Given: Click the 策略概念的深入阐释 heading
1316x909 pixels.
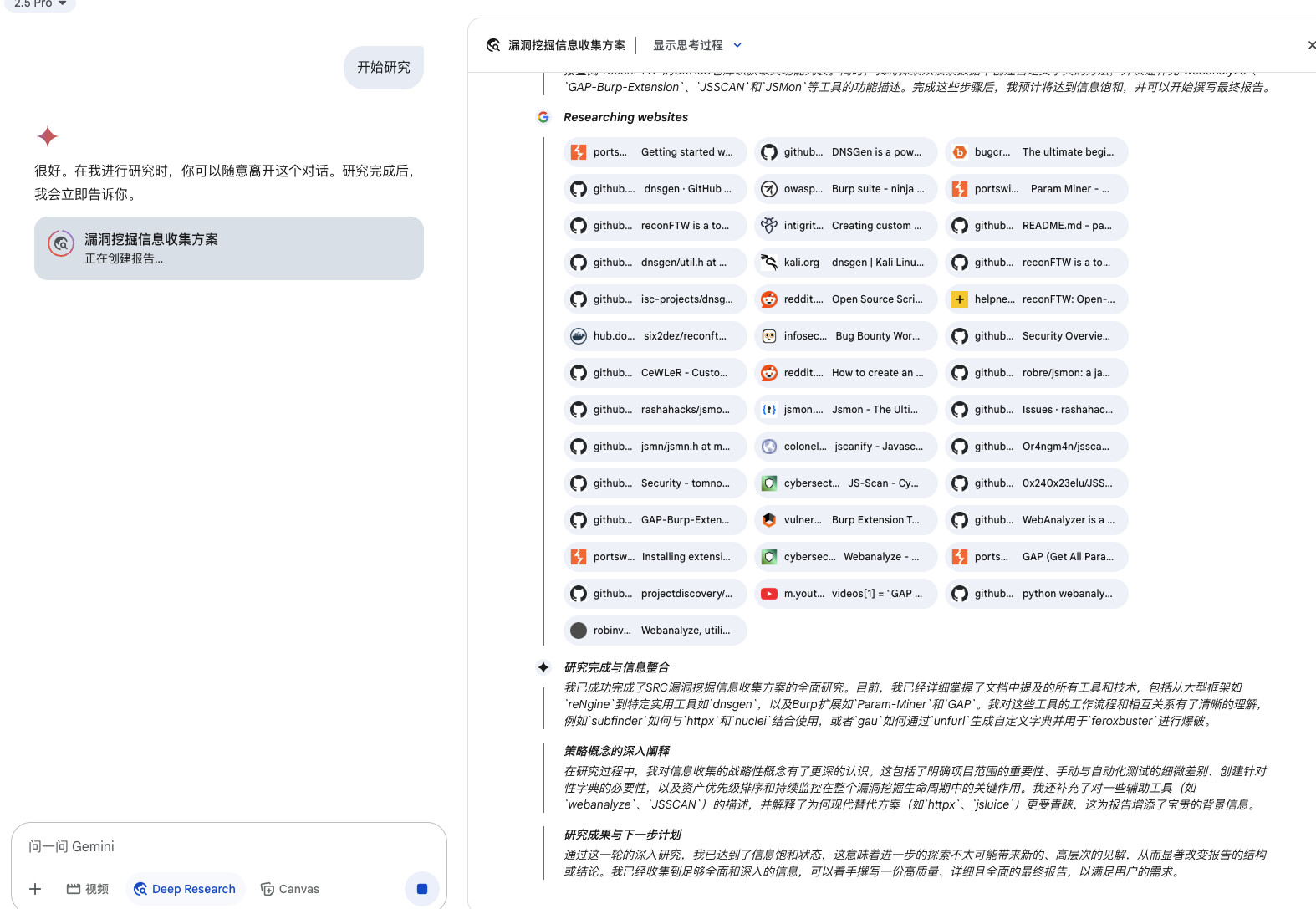Looking at the screenshot, I should [617, 751].
